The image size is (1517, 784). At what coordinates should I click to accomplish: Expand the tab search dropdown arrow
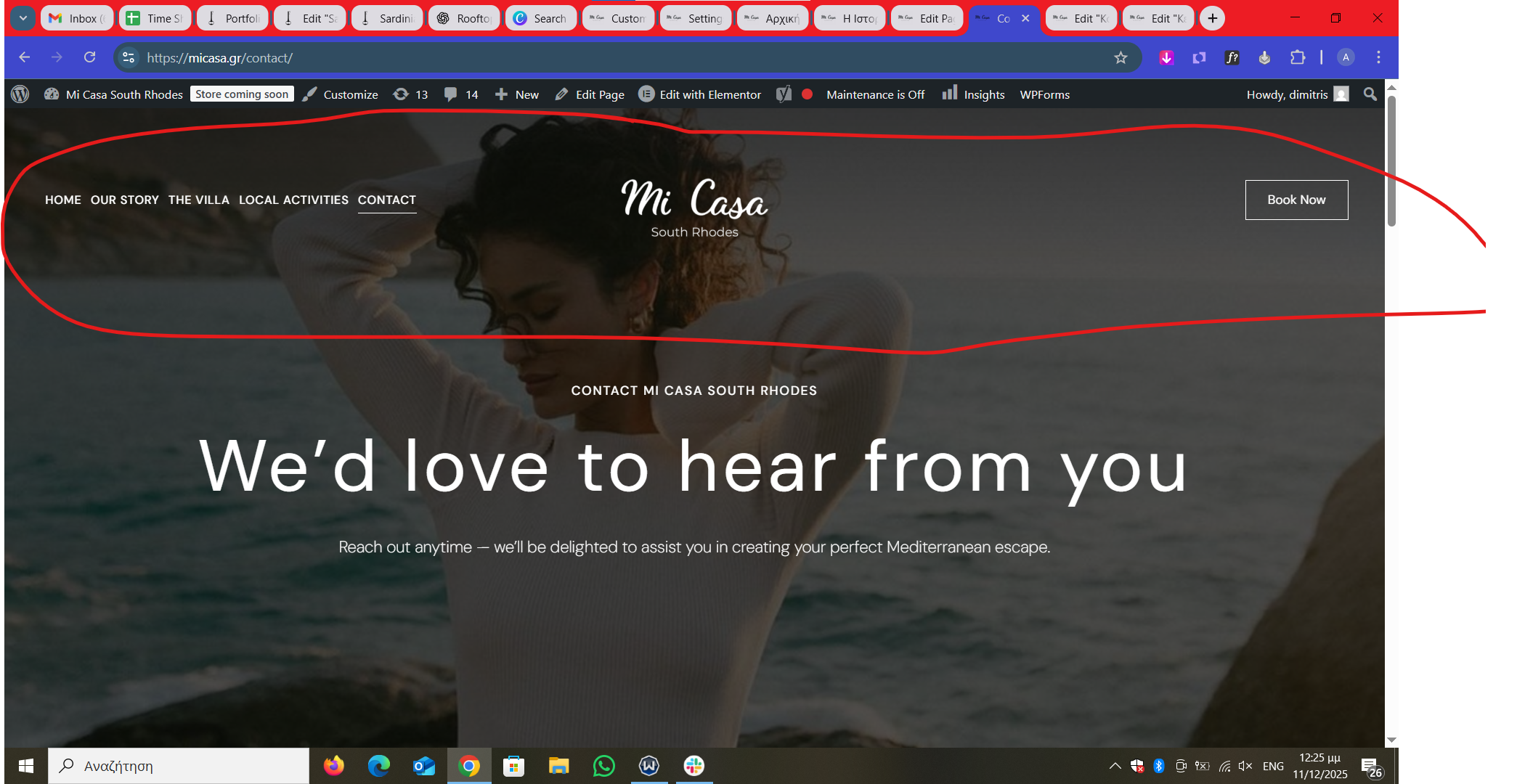tap(23, 18)
